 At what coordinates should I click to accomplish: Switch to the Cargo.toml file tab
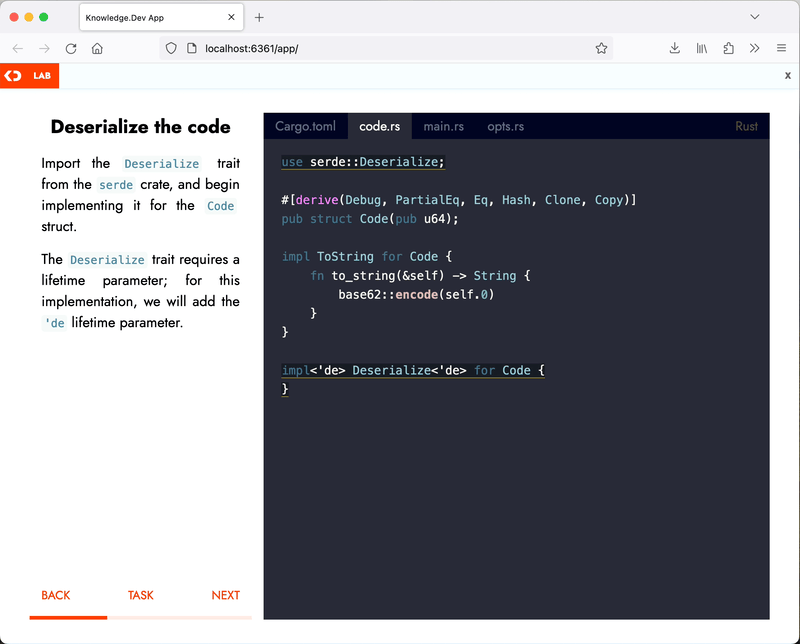coord(306,126)
